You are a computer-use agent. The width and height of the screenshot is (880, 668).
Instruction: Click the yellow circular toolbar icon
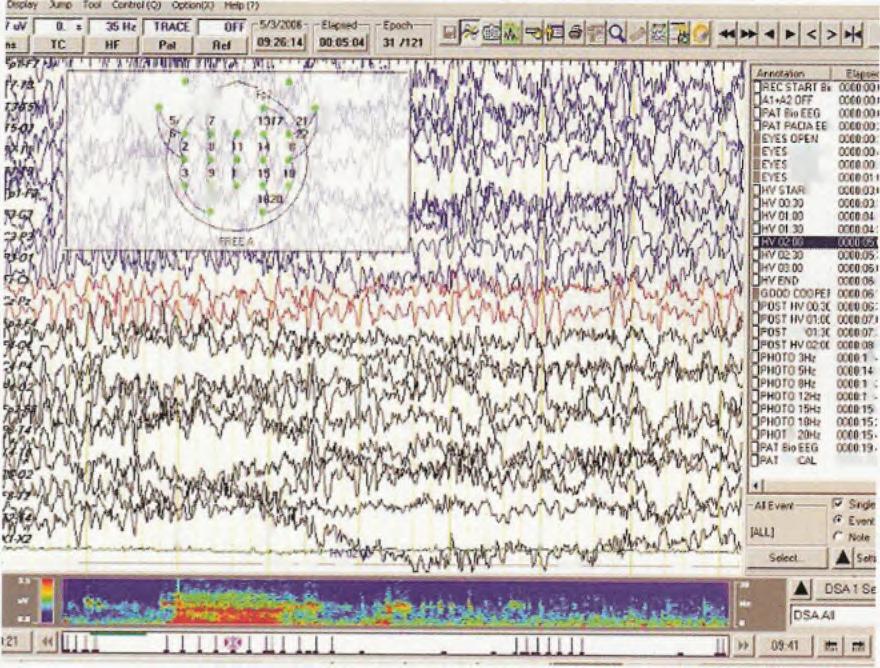pyautogui.click(x=701, y=34)
